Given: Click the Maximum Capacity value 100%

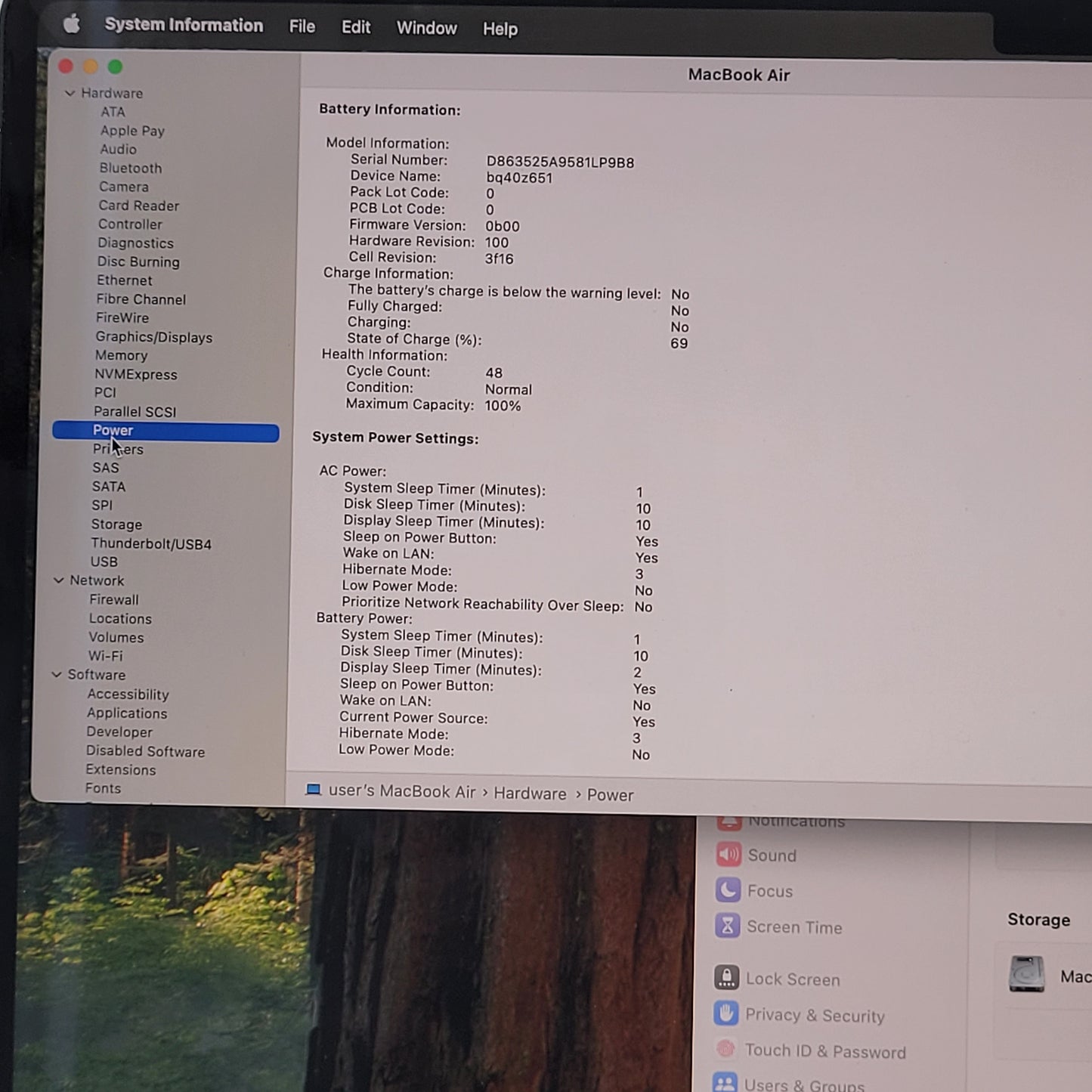Looking at the screenshot, I should 503,406.
